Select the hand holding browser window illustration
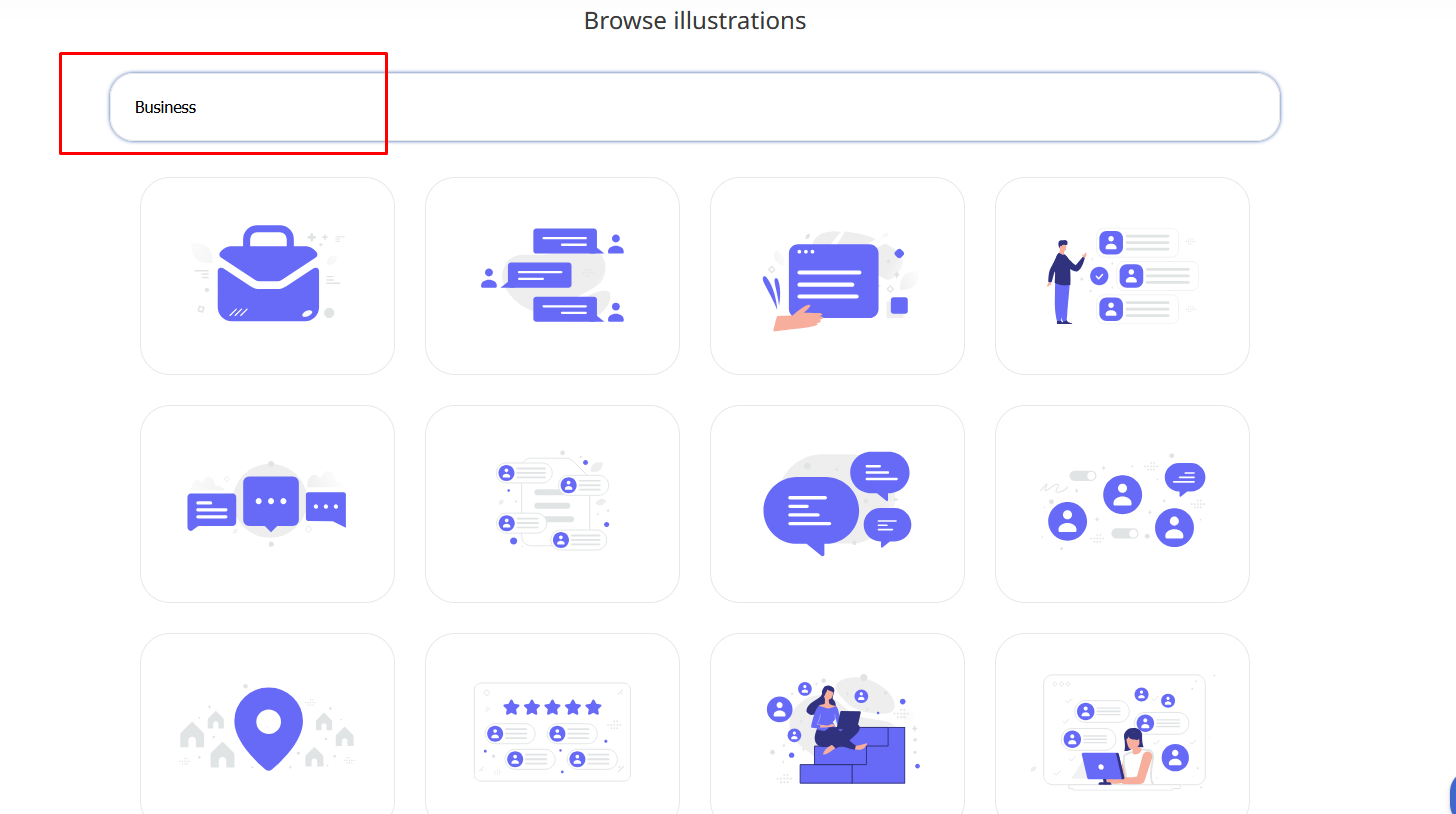1456x814 pixels. [x=837, y=276]
